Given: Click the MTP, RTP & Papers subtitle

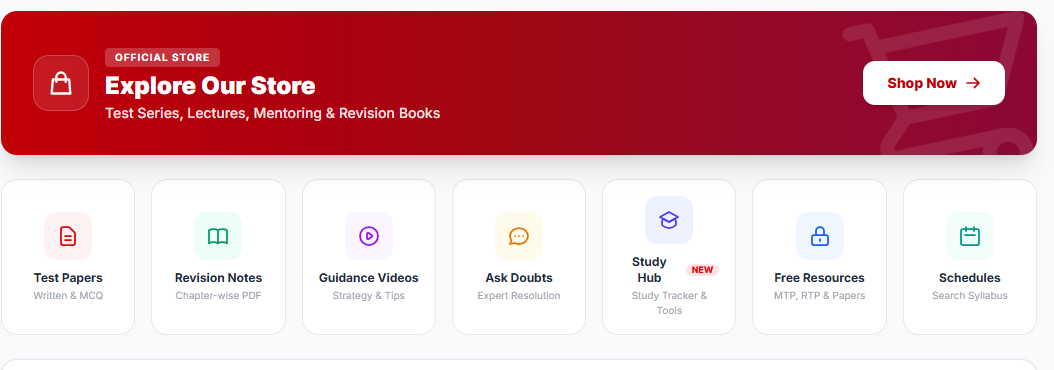Looking at the screenshot, I should pos(819,295).
